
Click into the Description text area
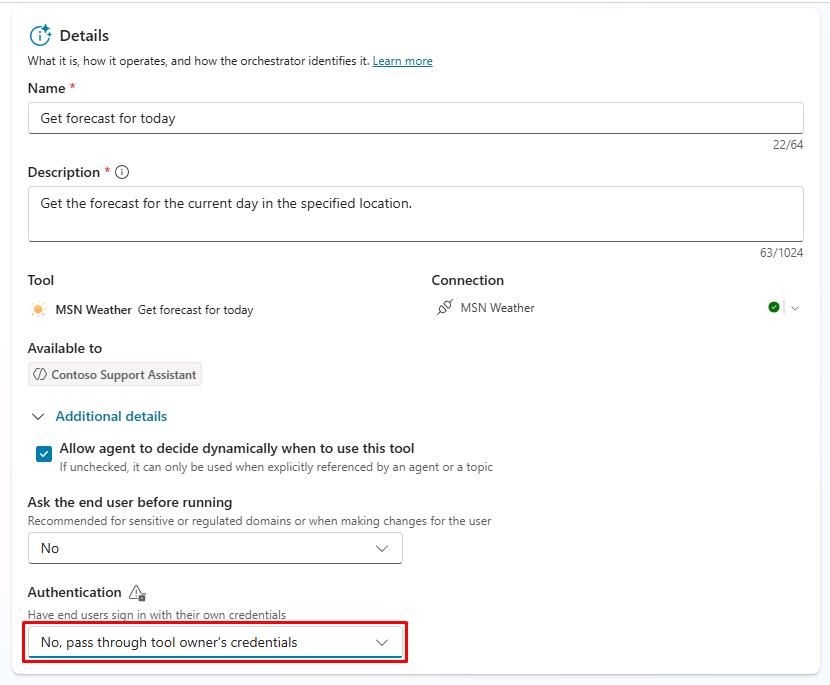click(x=415, y=213)
